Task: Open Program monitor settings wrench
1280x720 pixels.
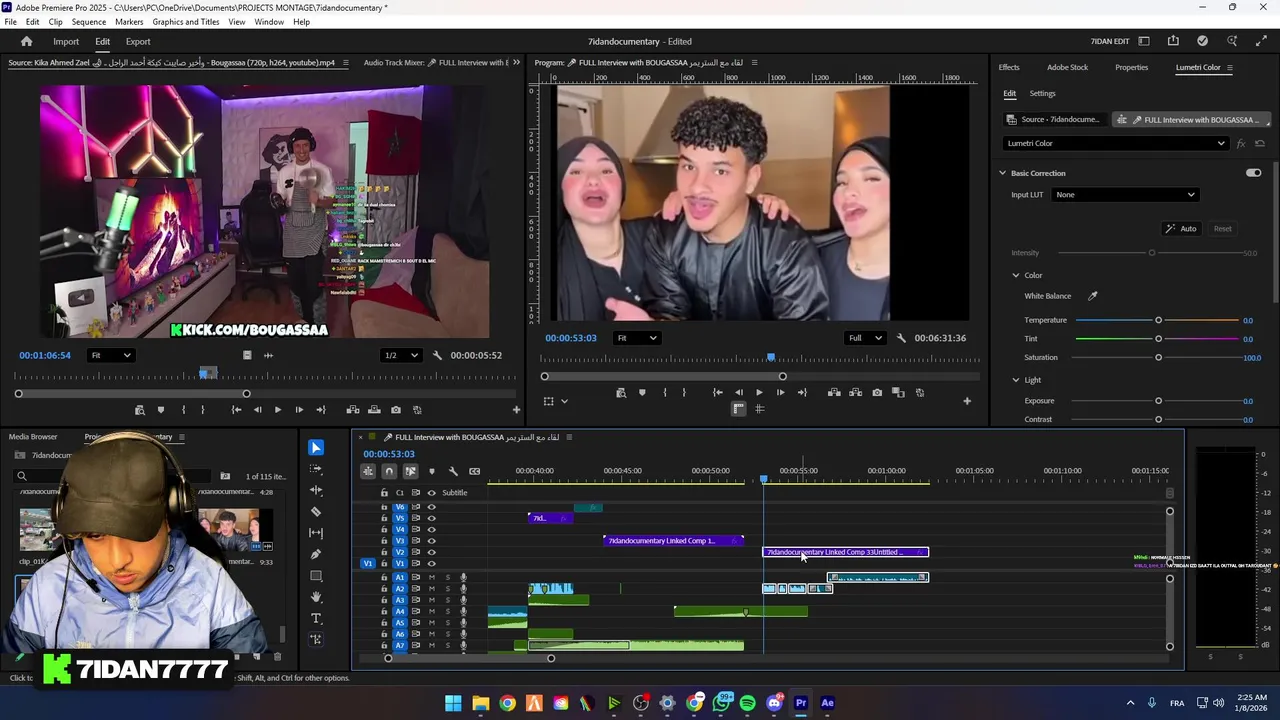Action: [x=901, y=338]
